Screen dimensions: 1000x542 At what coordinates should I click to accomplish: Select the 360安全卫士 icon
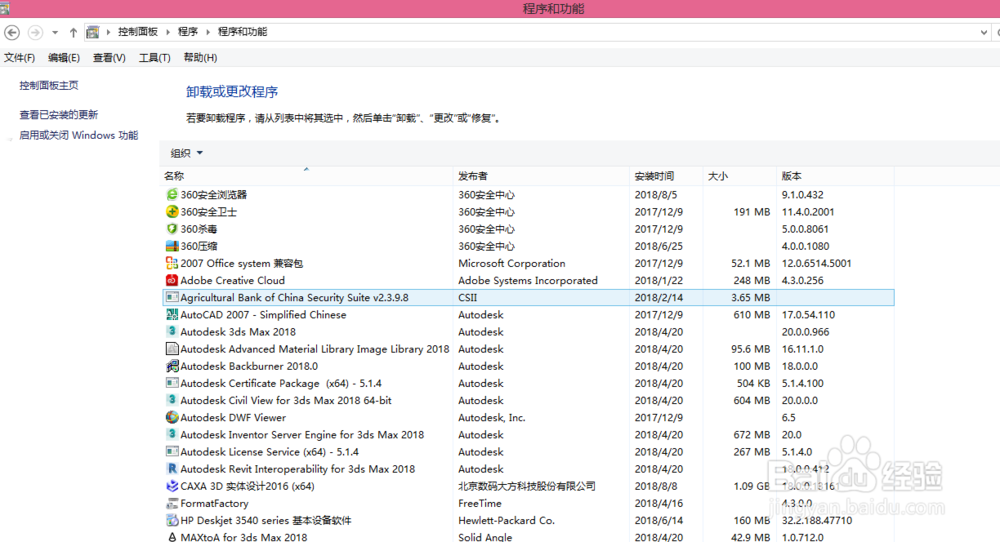coord(172,212)
